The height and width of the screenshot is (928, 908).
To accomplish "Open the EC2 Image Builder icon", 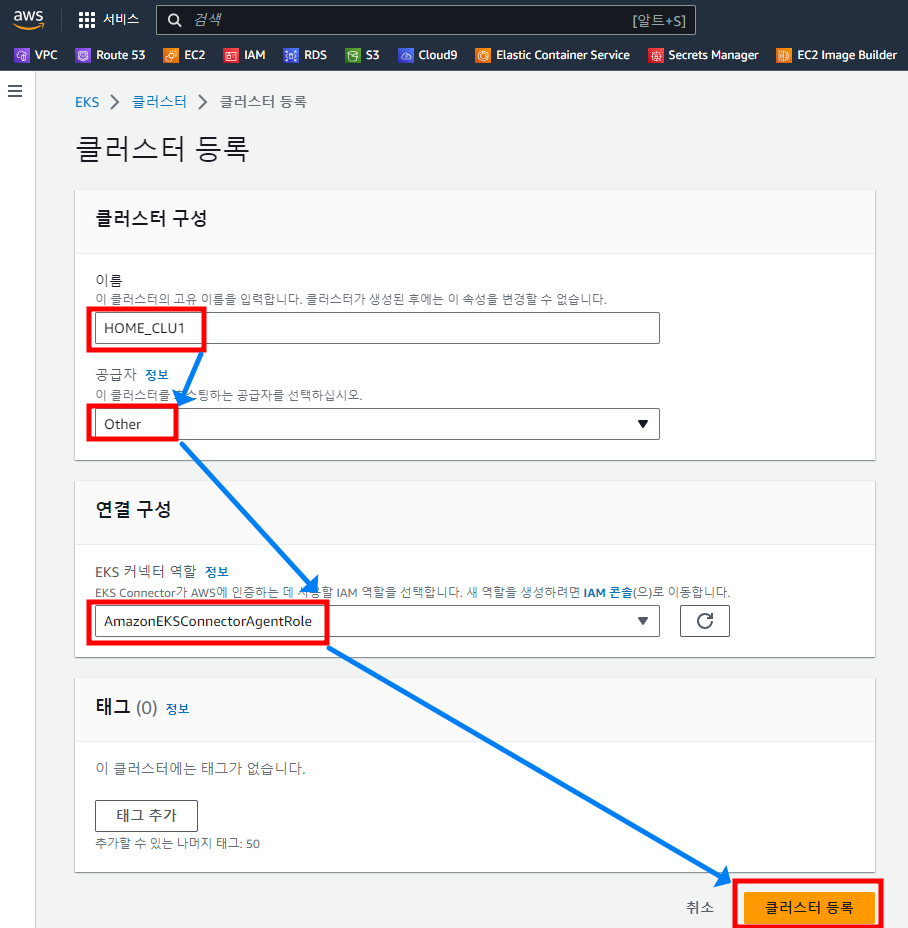I will coord(784,56).
